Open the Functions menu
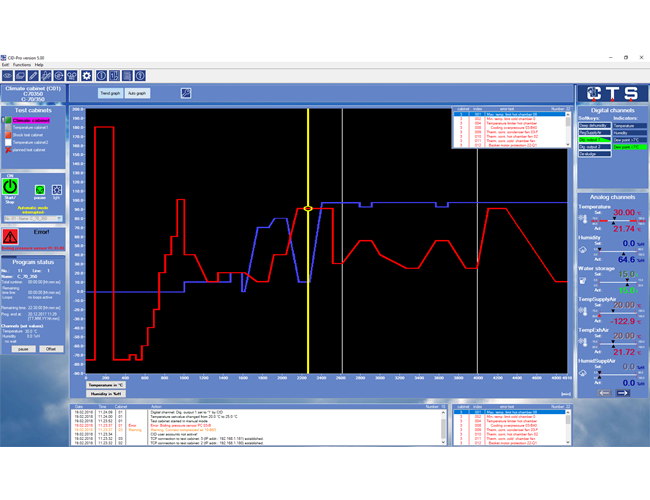 point(22,64)
